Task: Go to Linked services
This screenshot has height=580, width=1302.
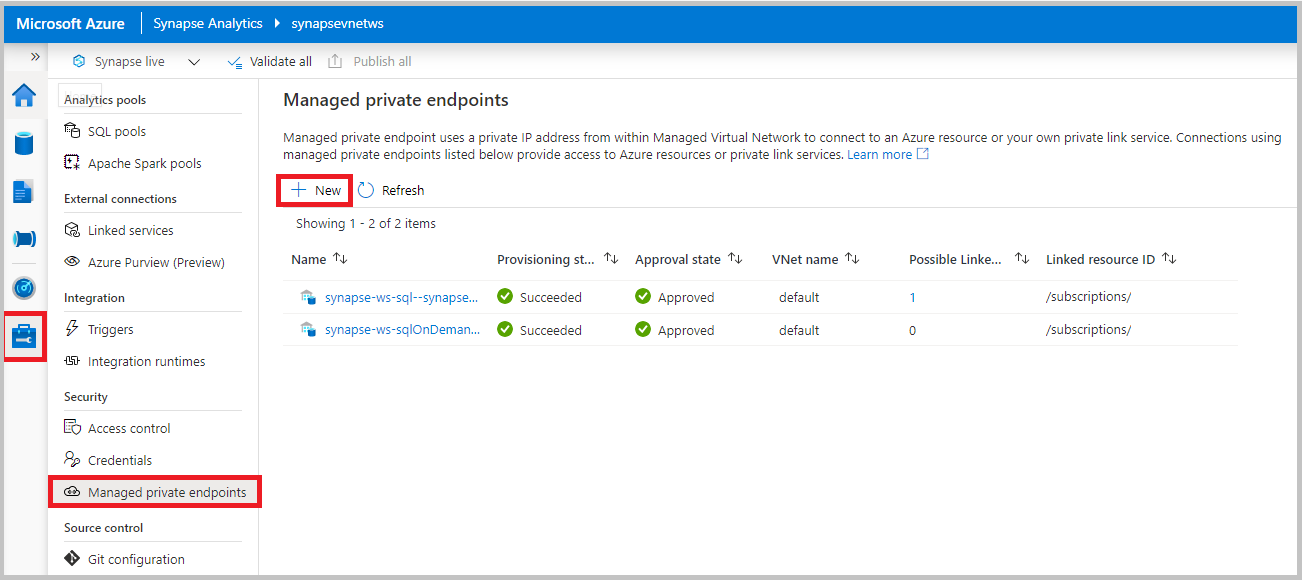Action: pyautogui.click(x=130, y=230)
